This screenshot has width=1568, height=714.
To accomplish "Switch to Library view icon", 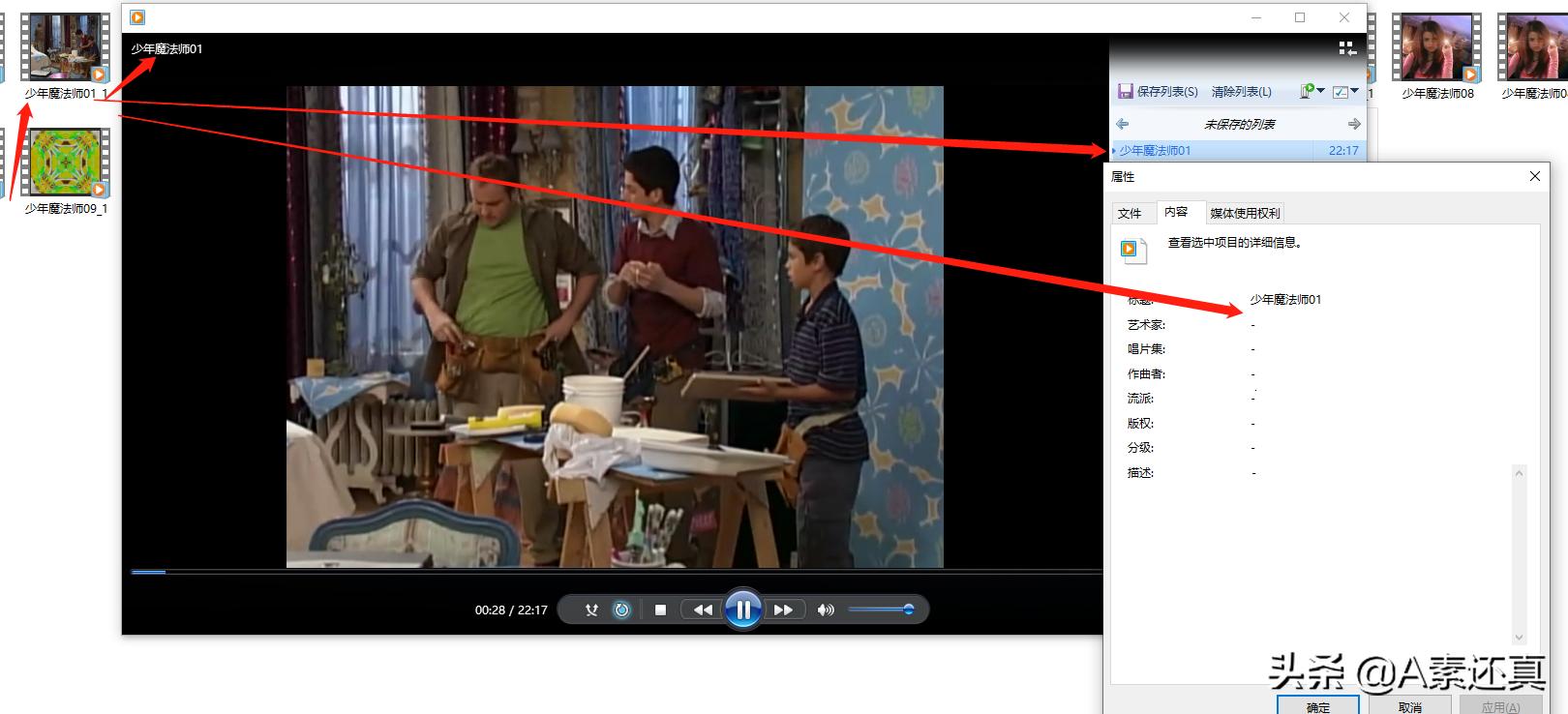I will 1347,48.
